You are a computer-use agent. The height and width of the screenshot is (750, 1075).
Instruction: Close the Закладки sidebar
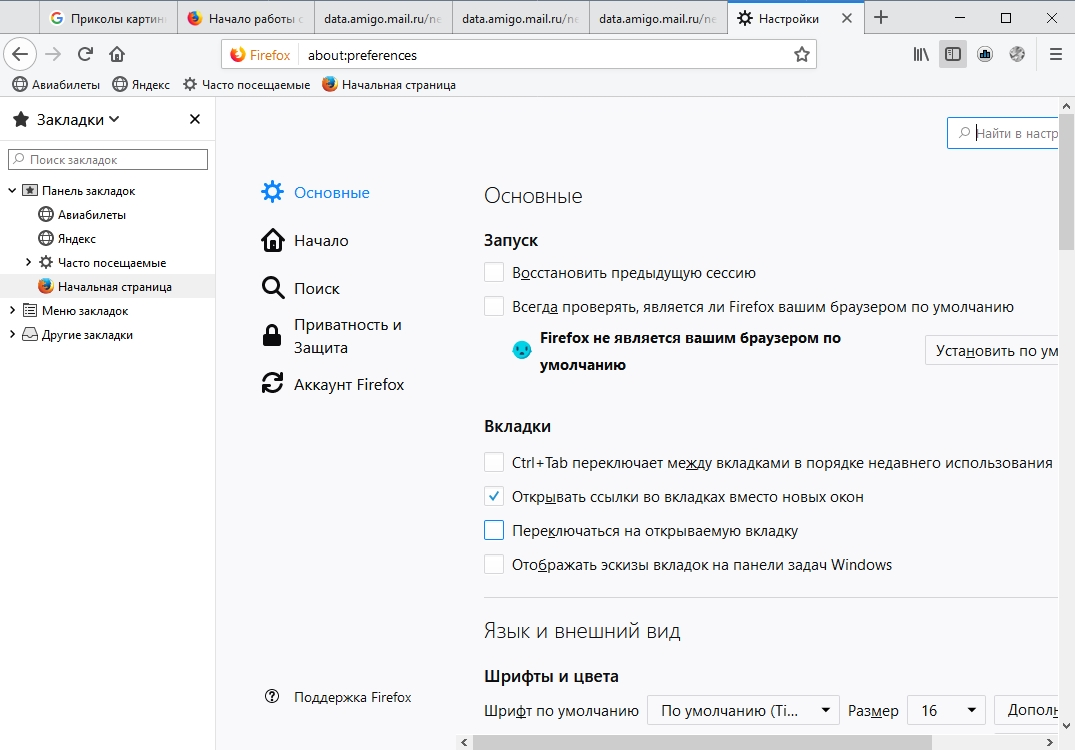(195, 119)
